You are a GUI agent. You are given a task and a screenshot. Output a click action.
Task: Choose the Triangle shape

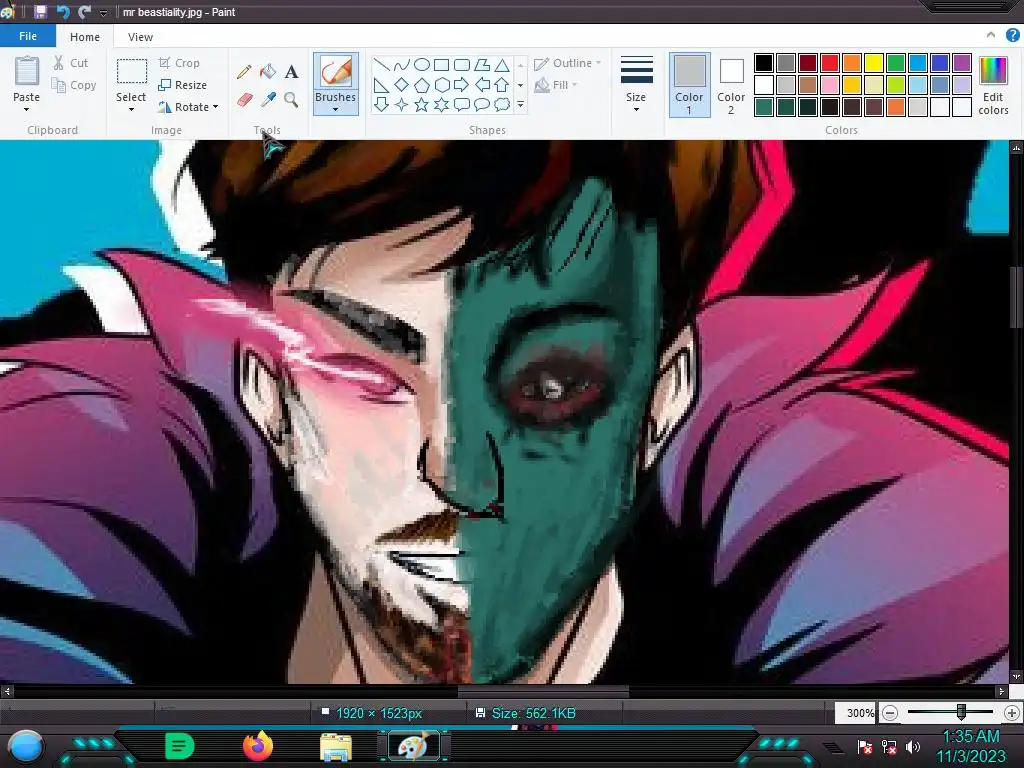point(502,65)
